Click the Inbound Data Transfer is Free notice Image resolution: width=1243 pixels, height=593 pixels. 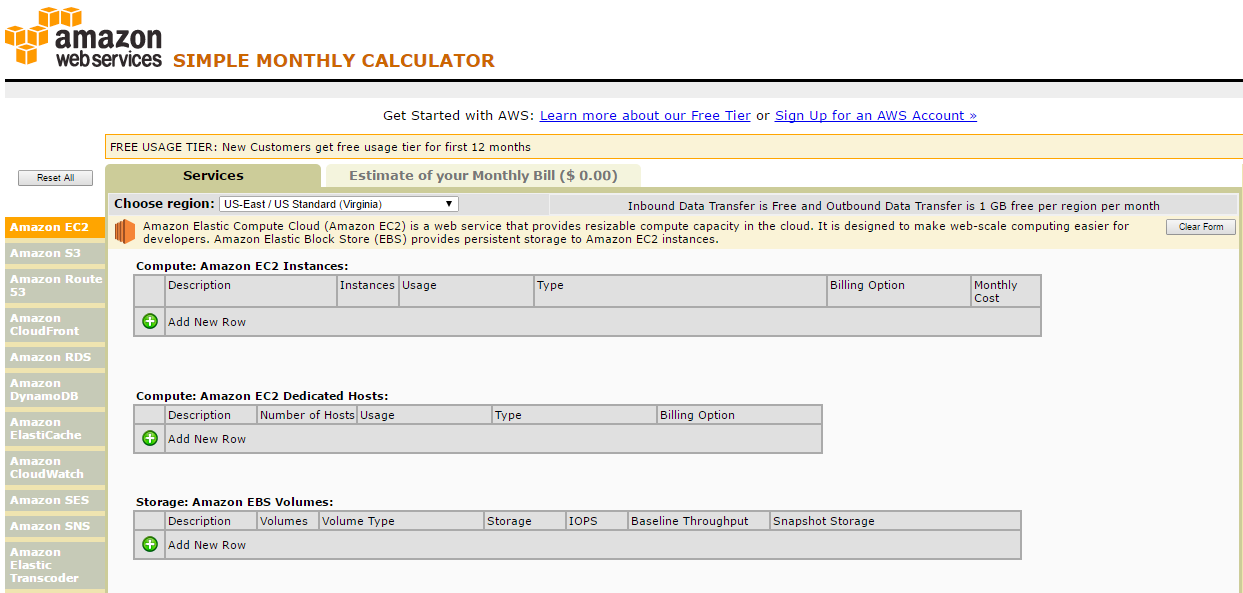click(894, 206)
